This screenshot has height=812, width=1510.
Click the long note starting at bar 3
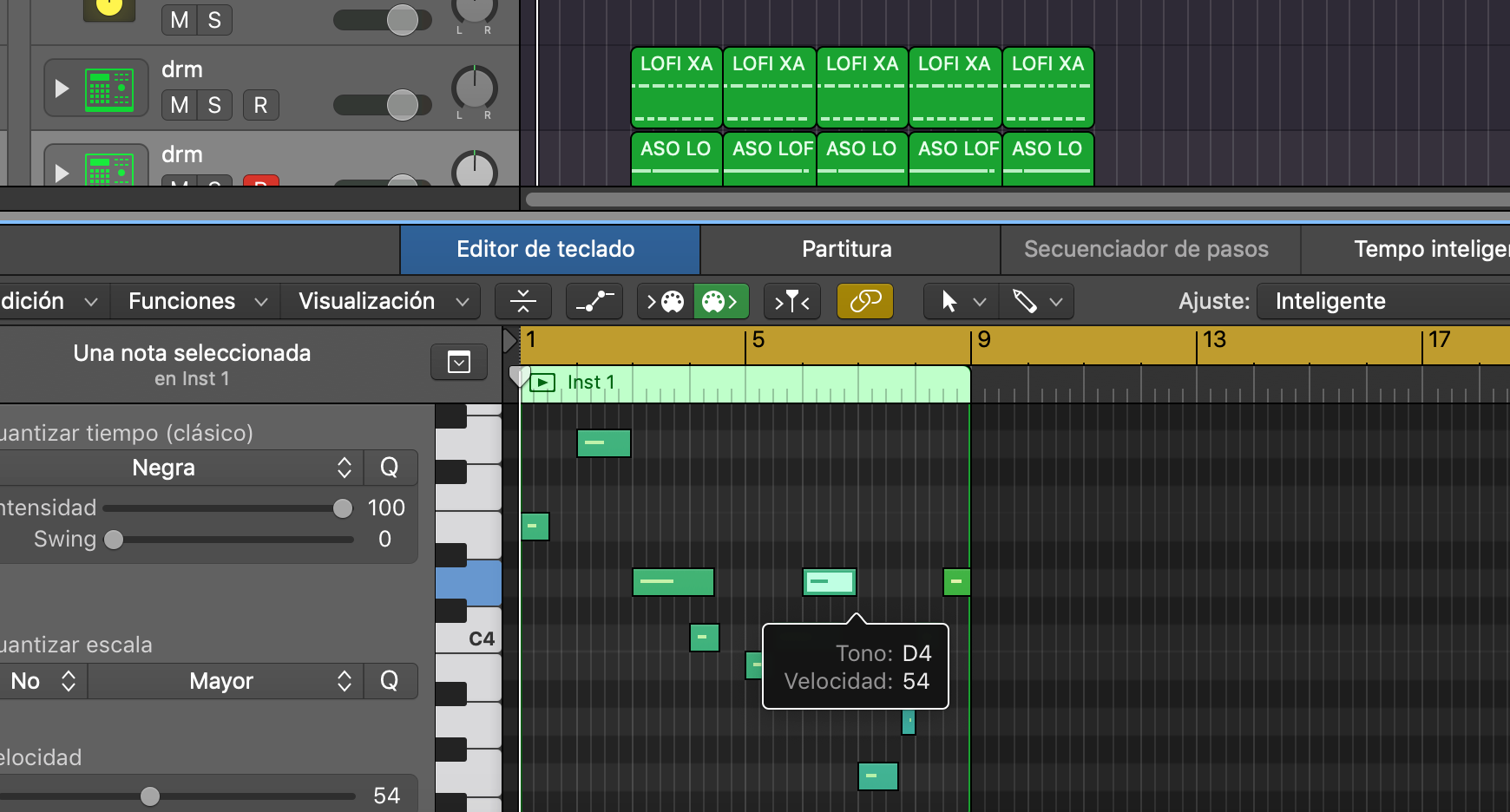(x=673, y=581)
